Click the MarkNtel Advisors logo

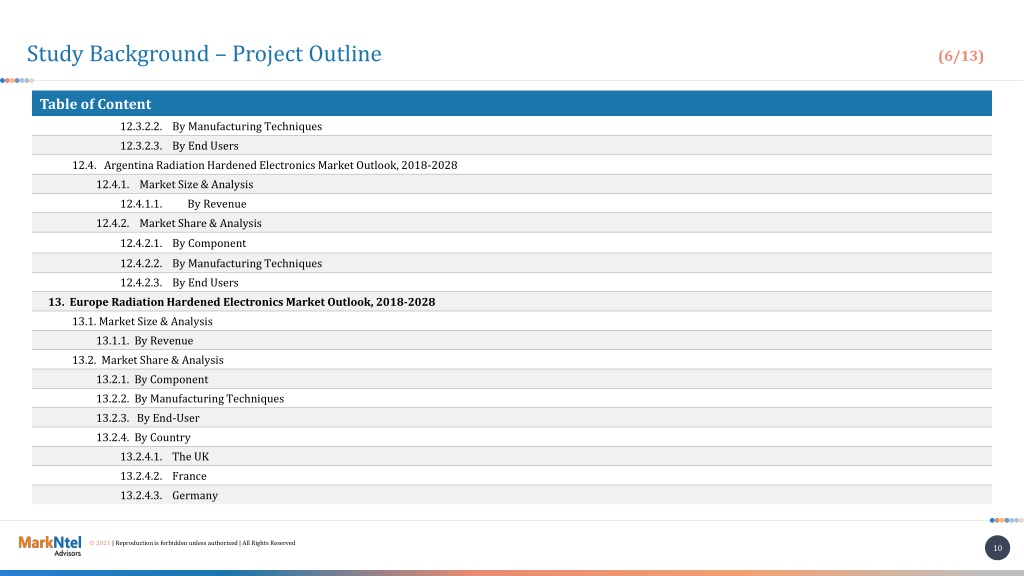(50, 545)
